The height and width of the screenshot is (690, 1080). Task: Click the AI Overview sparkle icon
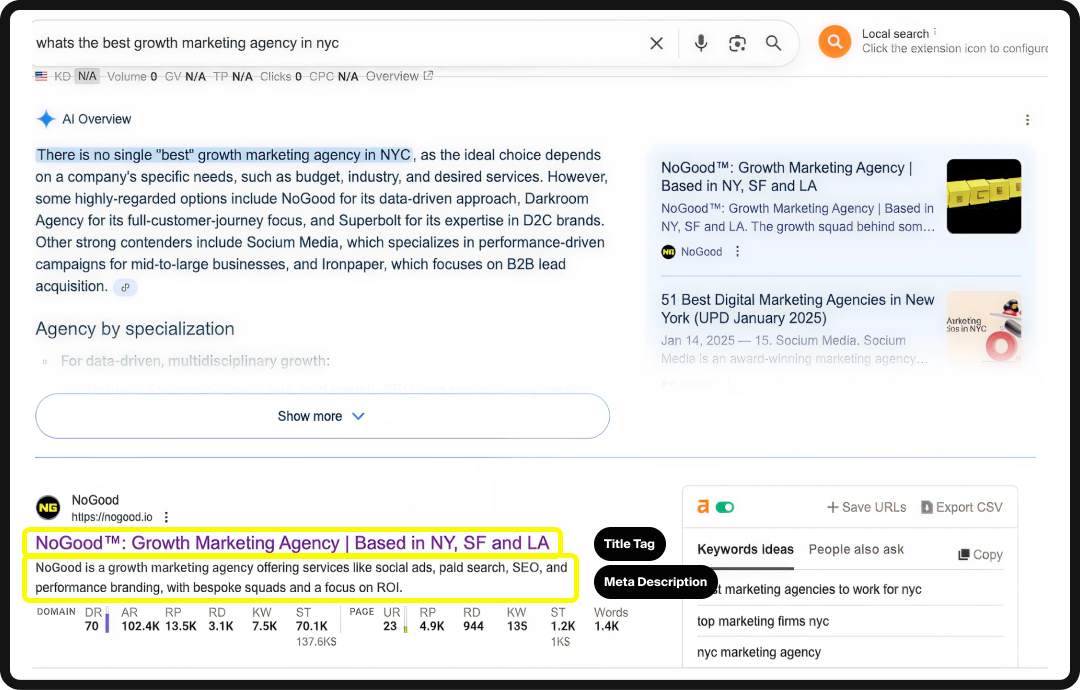click(46, 118)
